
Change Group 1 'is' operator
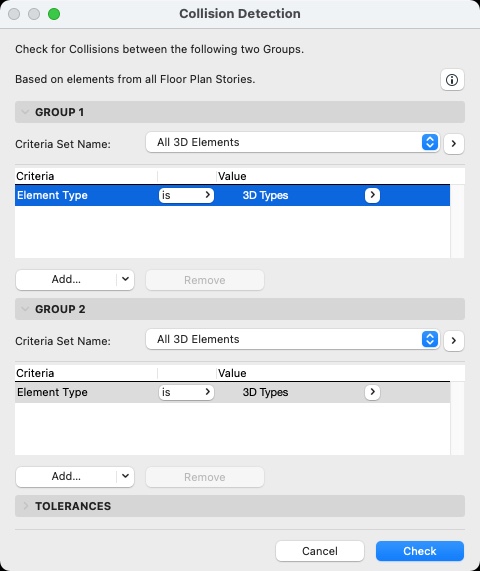tap(186, 195)
